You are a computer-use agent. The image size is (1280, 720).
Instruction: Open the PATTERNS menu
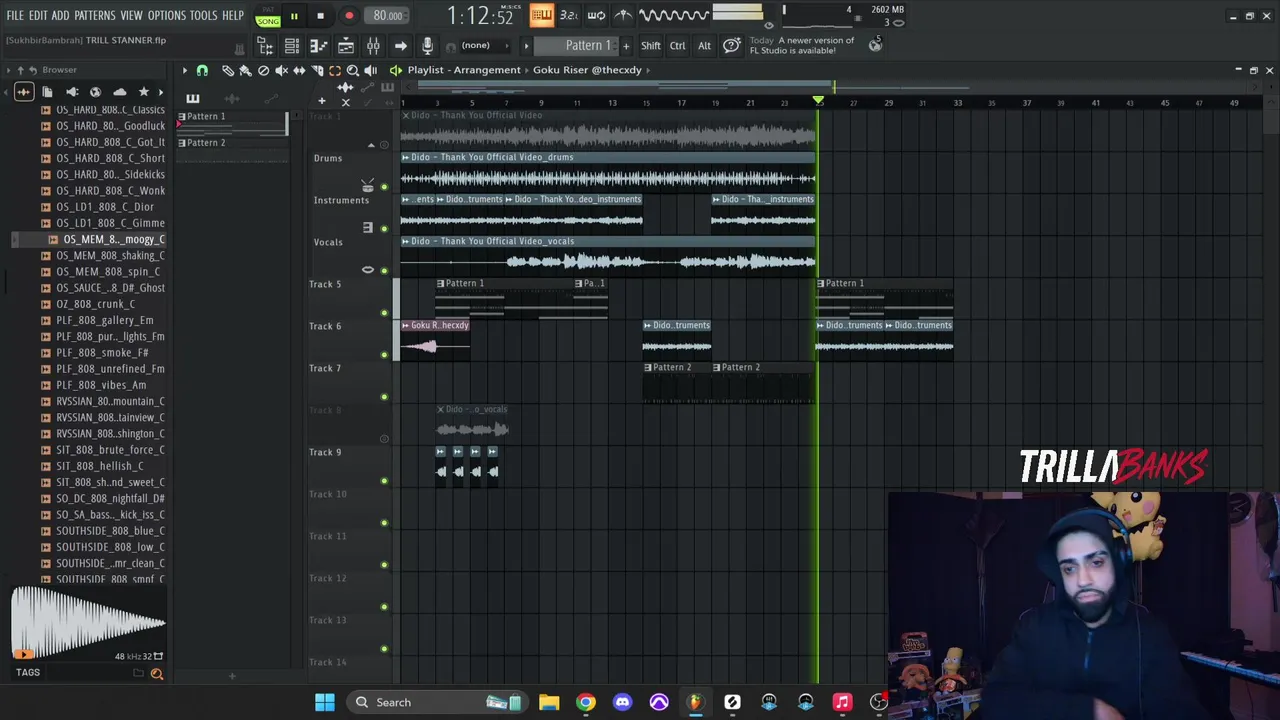[95, 16]
